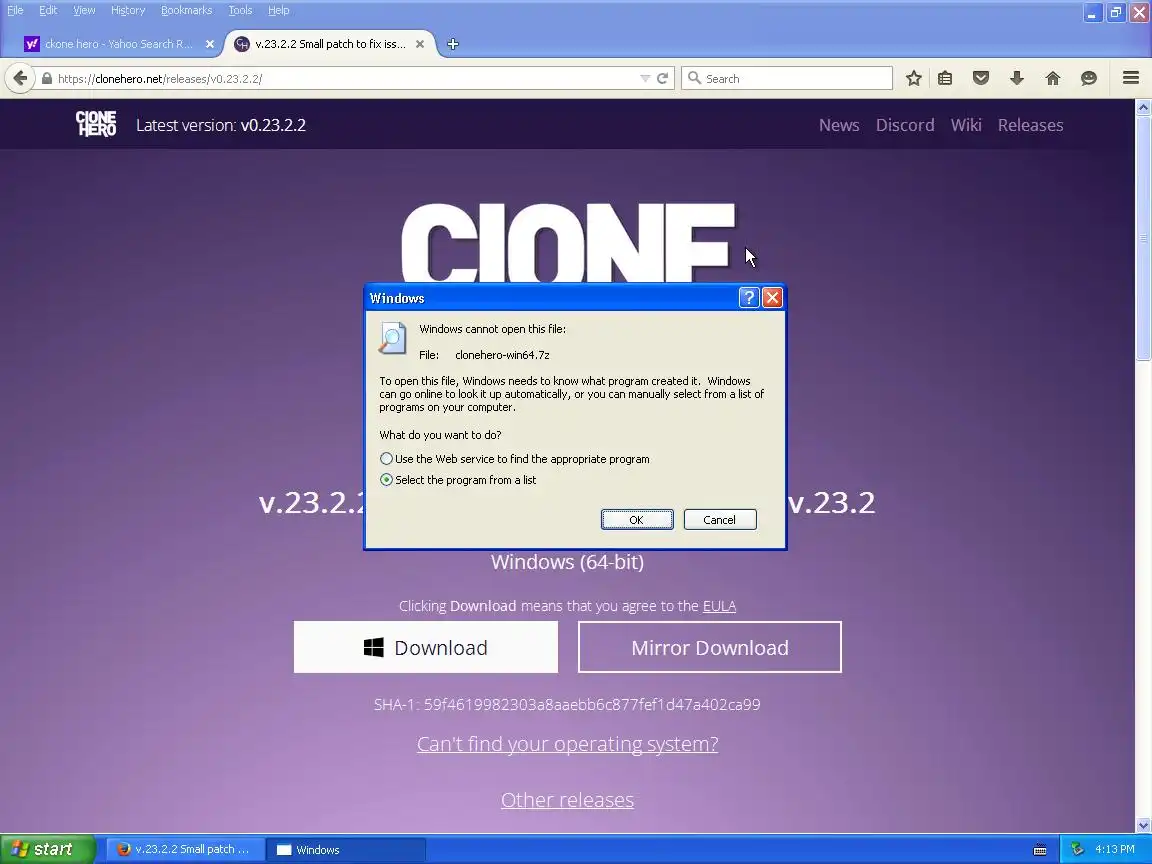
Task: Click the chat smiley icon in the toolbar
Action: tap(1089, 79)
